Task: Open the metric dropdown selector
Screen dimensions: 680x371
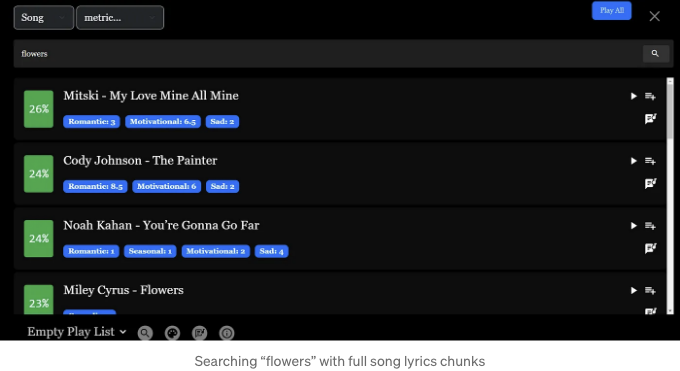Action: (x=120, y=18)
